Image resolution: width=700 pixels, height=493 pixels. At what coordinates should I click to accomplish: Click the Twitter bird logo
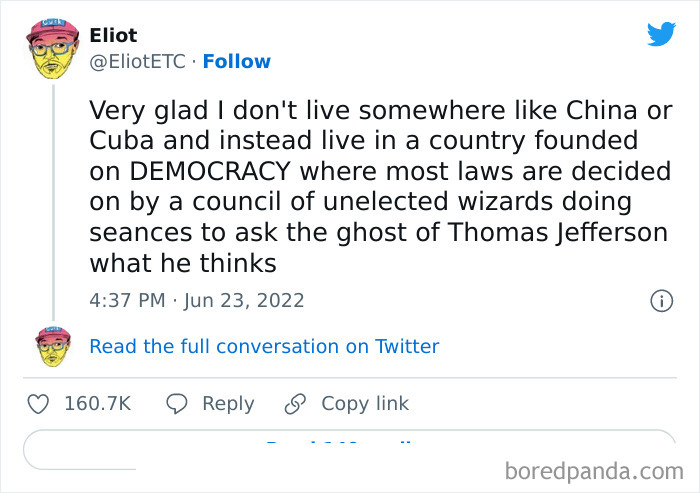click(x=661, y=34)
